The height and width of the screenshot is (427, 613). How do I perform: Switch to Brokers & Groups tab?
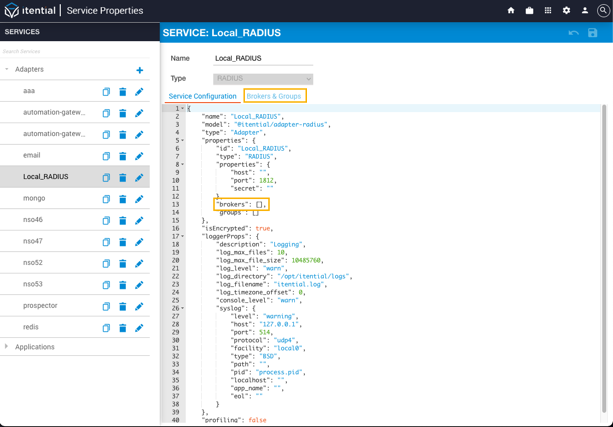pyautogui.click(x=274, y=96)
